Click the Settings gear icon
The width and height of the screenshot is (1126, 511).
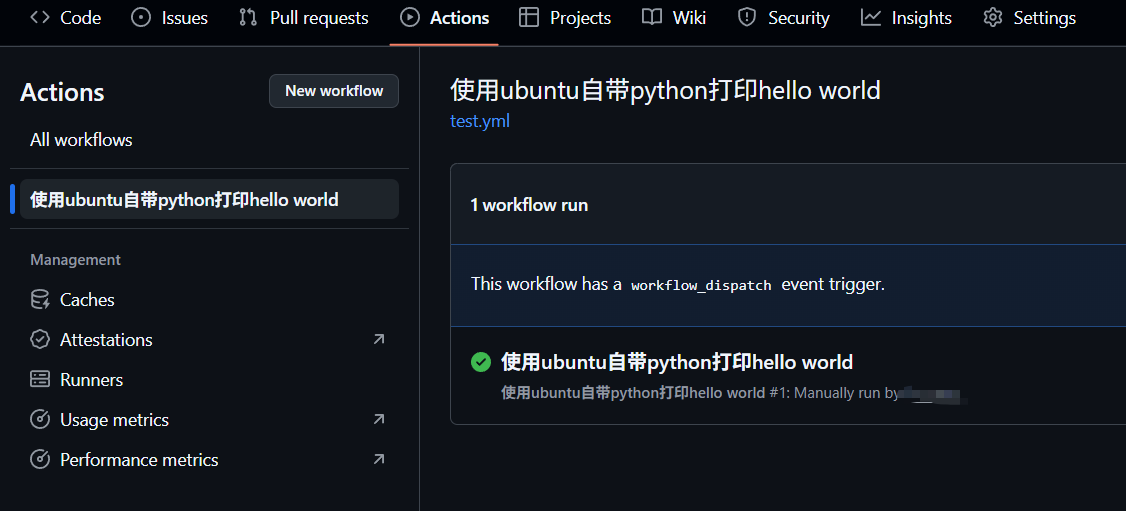[992, 18]
